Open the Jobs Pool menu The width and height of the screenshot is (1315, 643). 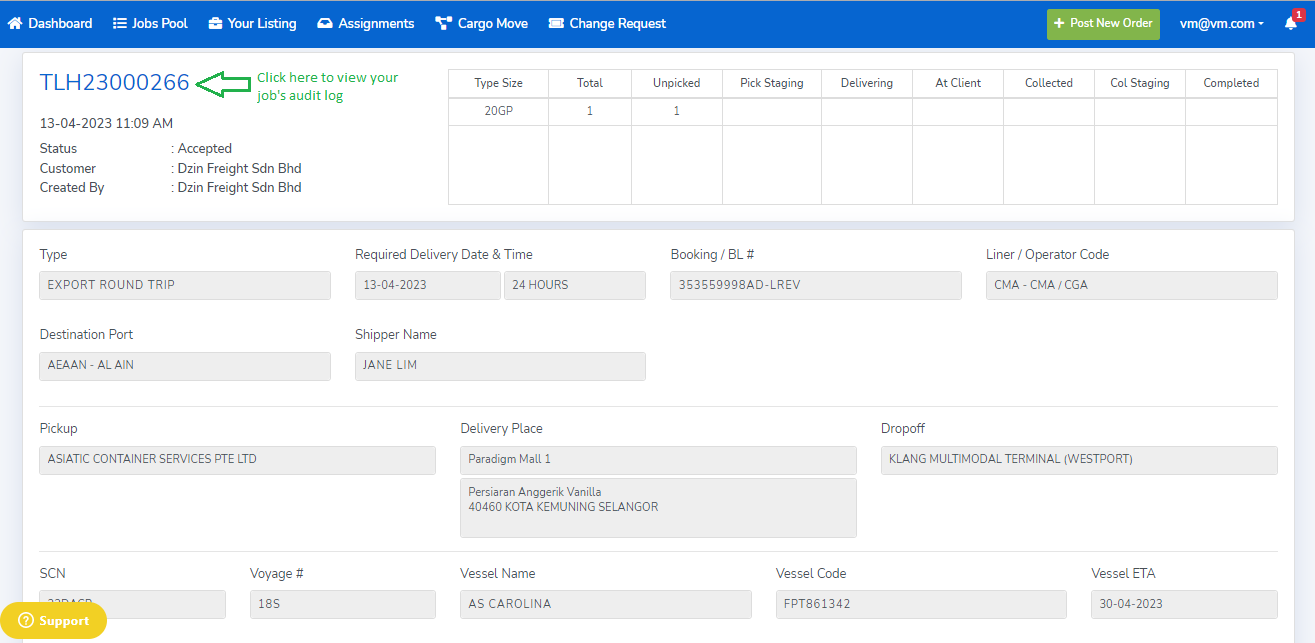point(159,23)
